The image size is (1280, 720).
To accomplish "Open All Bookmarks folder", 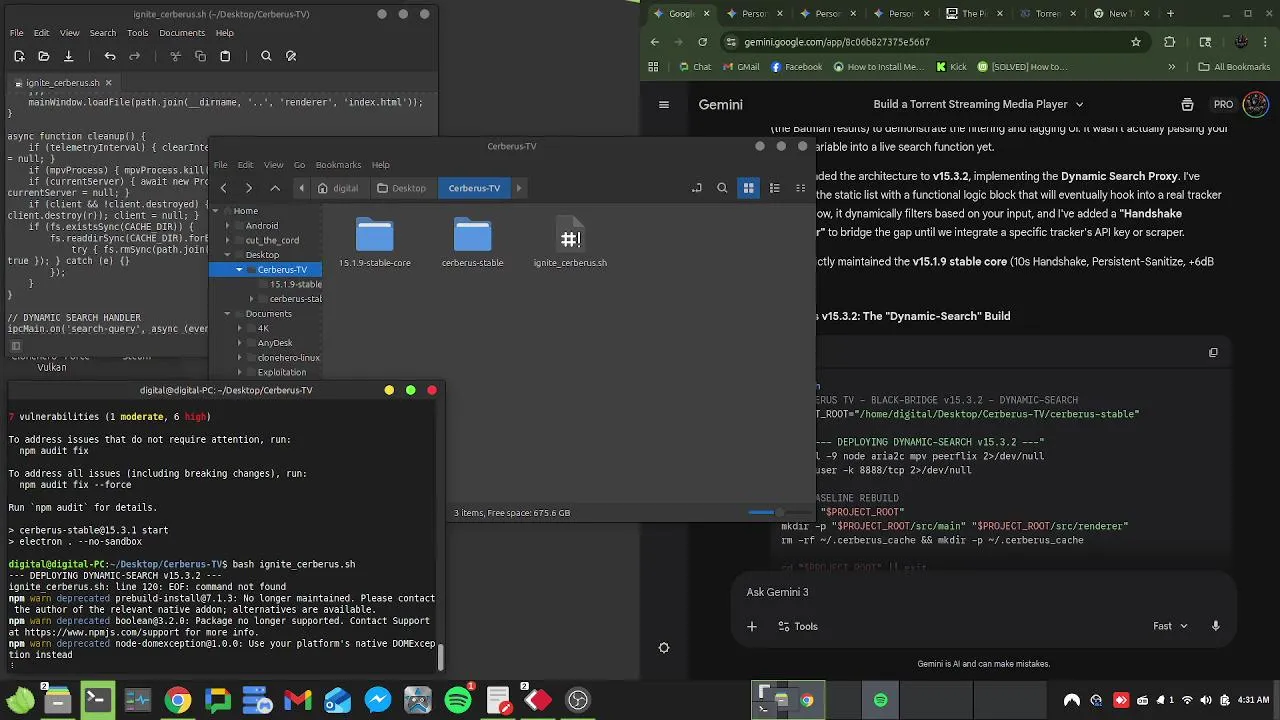I will click(x=1234, y=67).
